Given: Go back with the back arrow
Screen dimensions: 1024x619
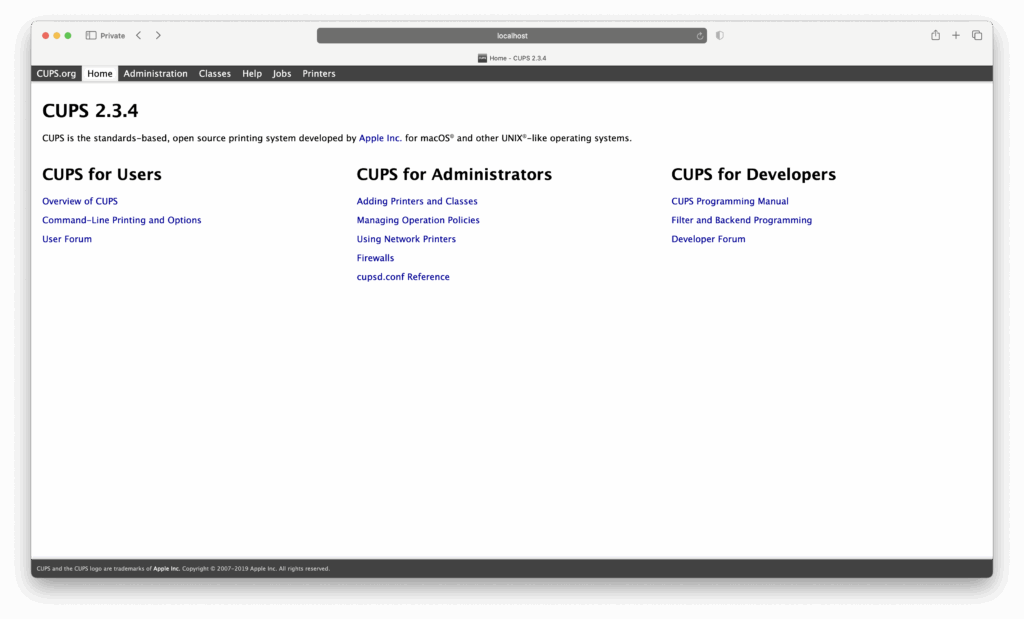Looking at the screenshot, I should (138, 35).
